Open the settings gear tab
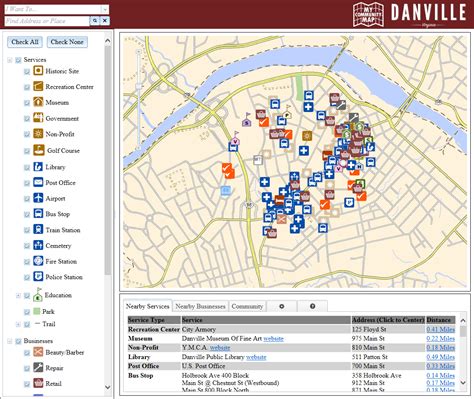The image size is (474, 399). click(x=282, y=306)
